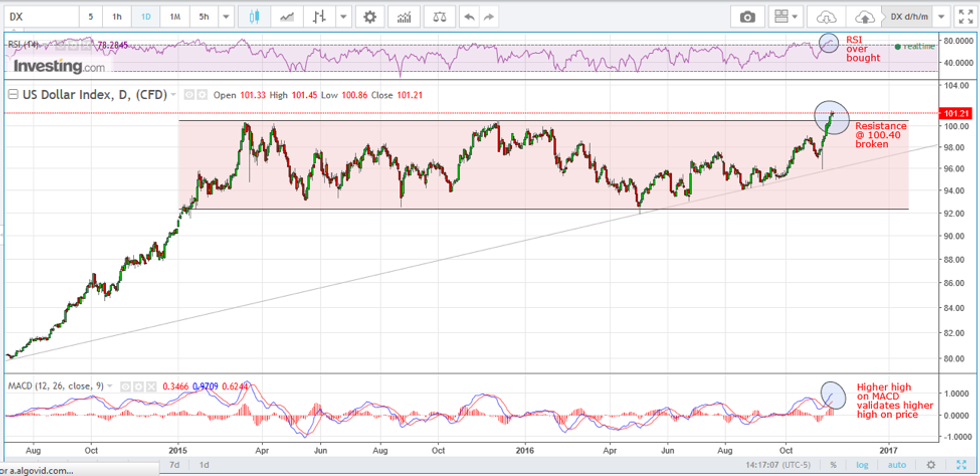Viewport: 980px width, 476px height.
Task: Toggle the log scale option
Action: [862, 465]
